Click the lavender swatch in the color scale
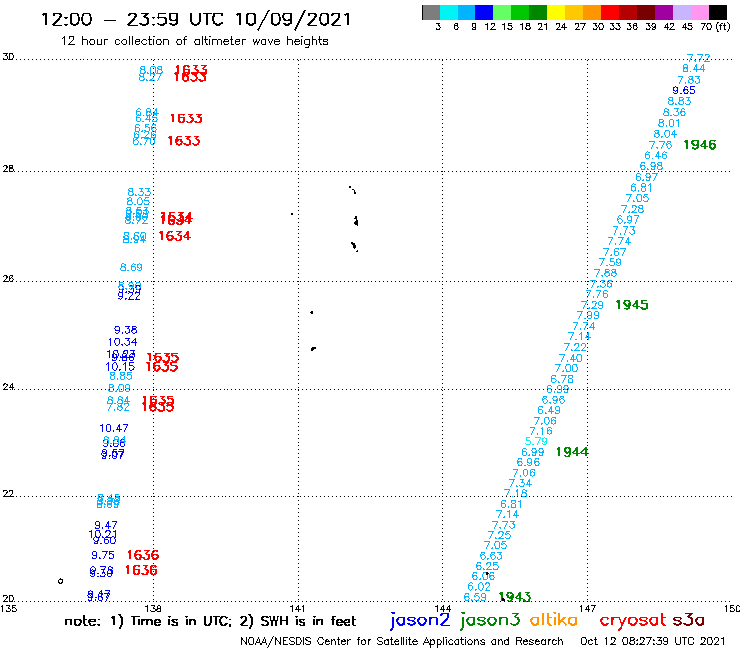The image size is (740, 650). click(681, 12)
